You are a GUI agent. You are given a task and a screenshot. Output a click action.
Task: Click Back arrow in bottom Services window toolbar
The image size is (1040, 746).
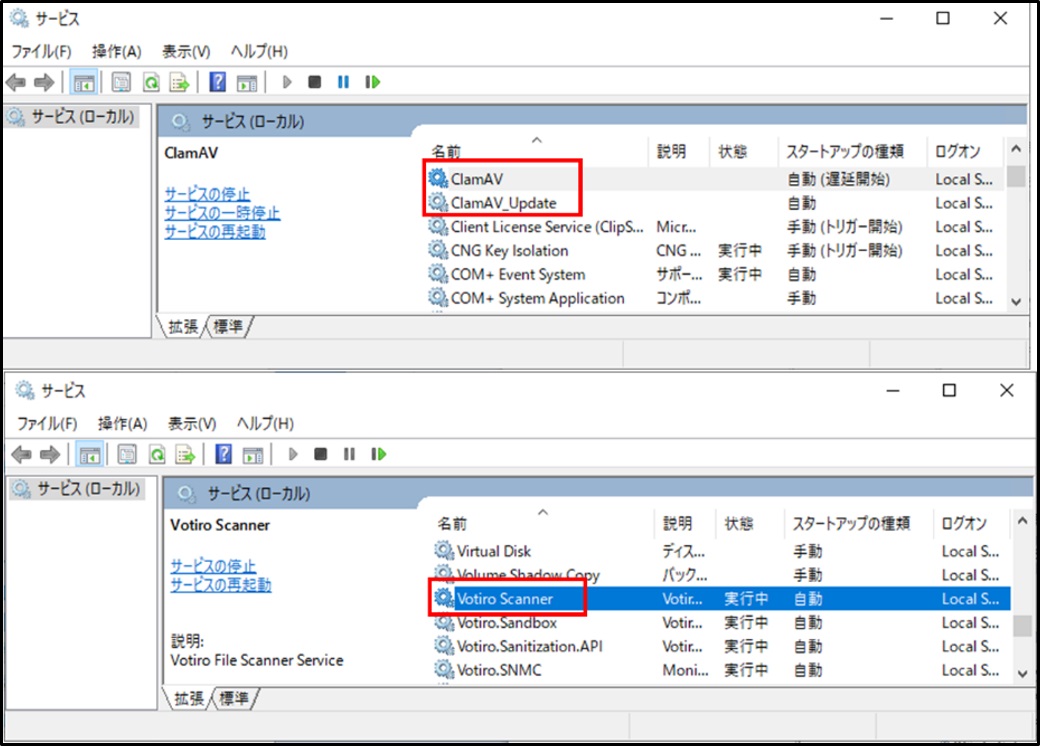pos(22,454)
